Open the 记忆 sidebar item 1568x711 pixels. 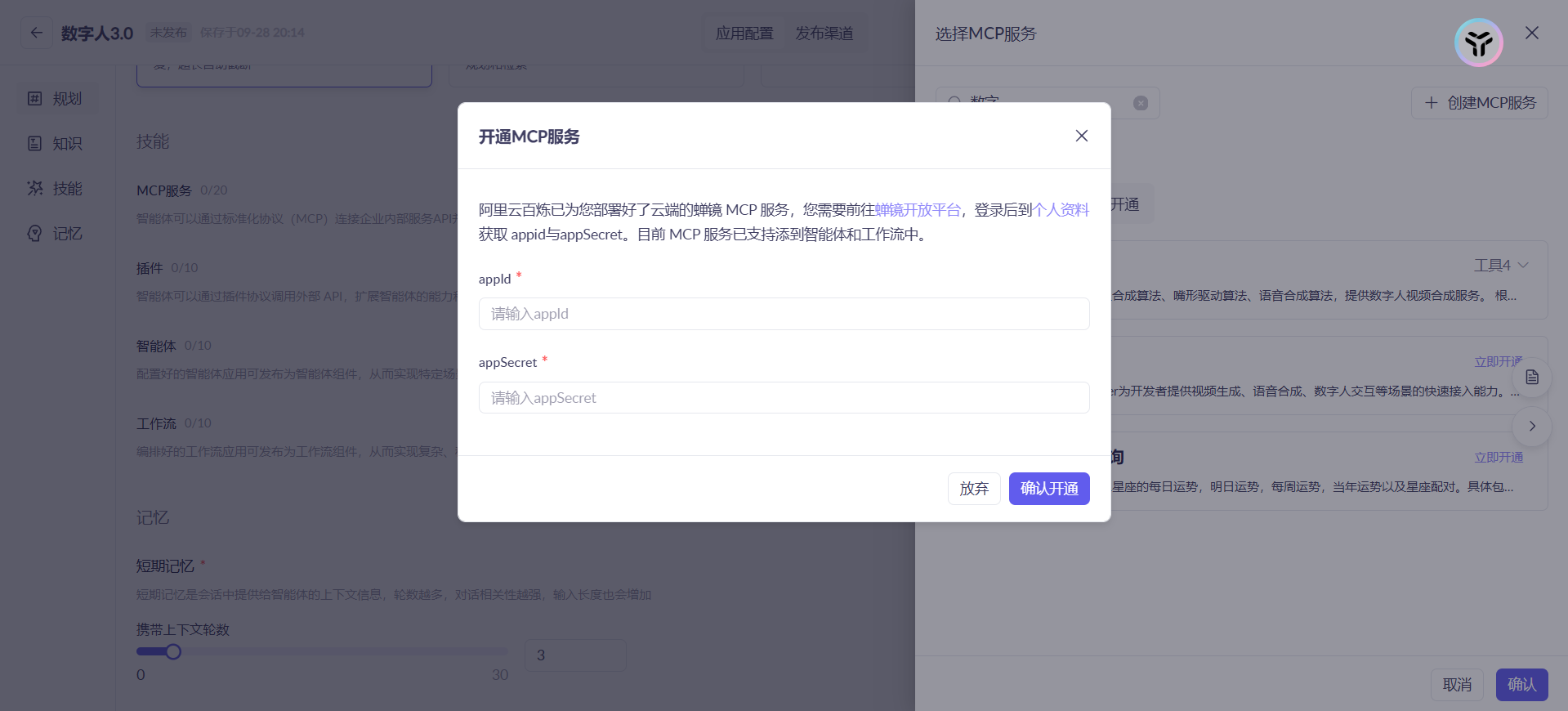coord(56,234)
